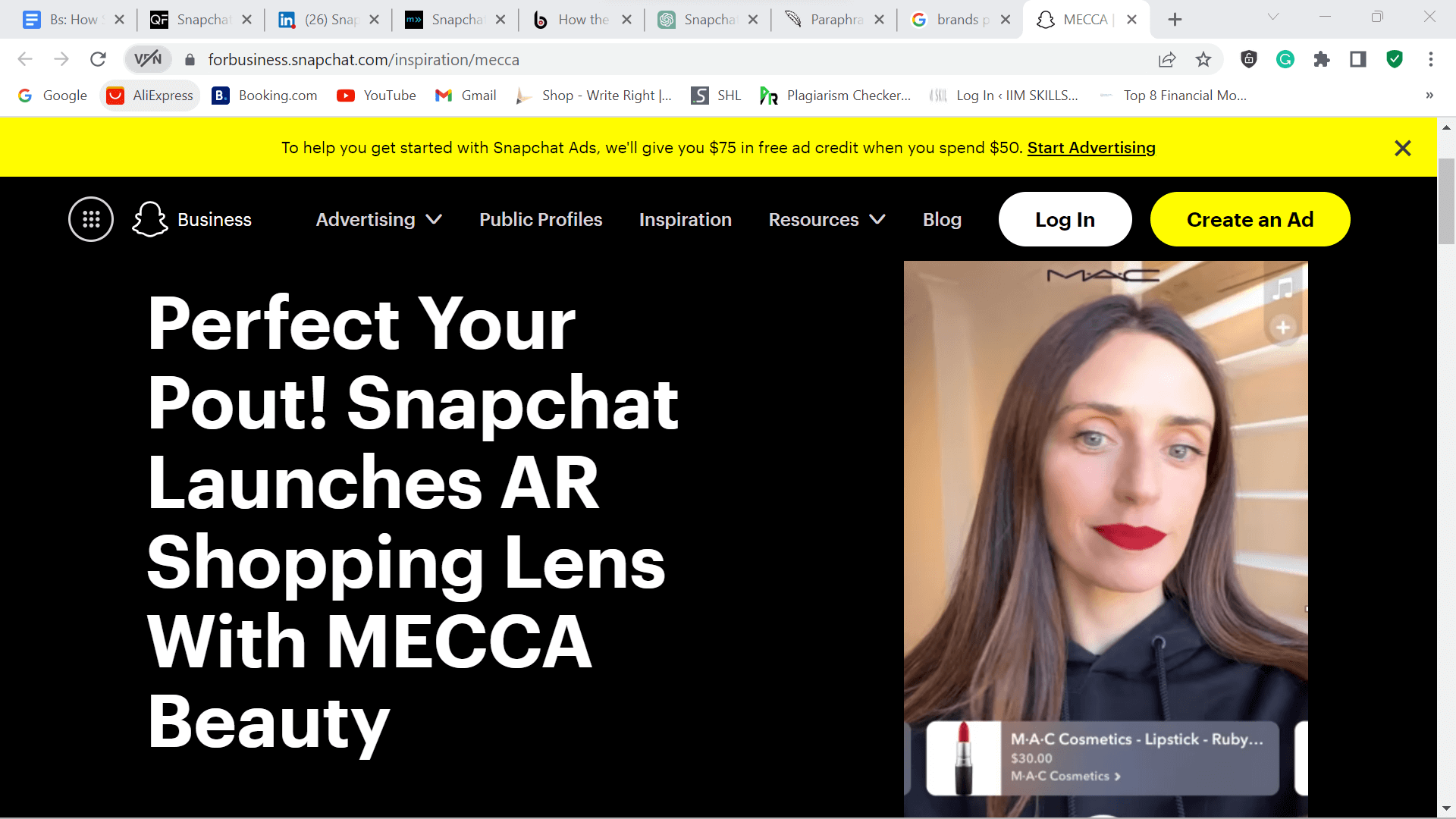Image resolution: width=1456 pixels, height=819 pixels.
Task: Mute audio via the music note icon
Action: (x=1282, y=290)
